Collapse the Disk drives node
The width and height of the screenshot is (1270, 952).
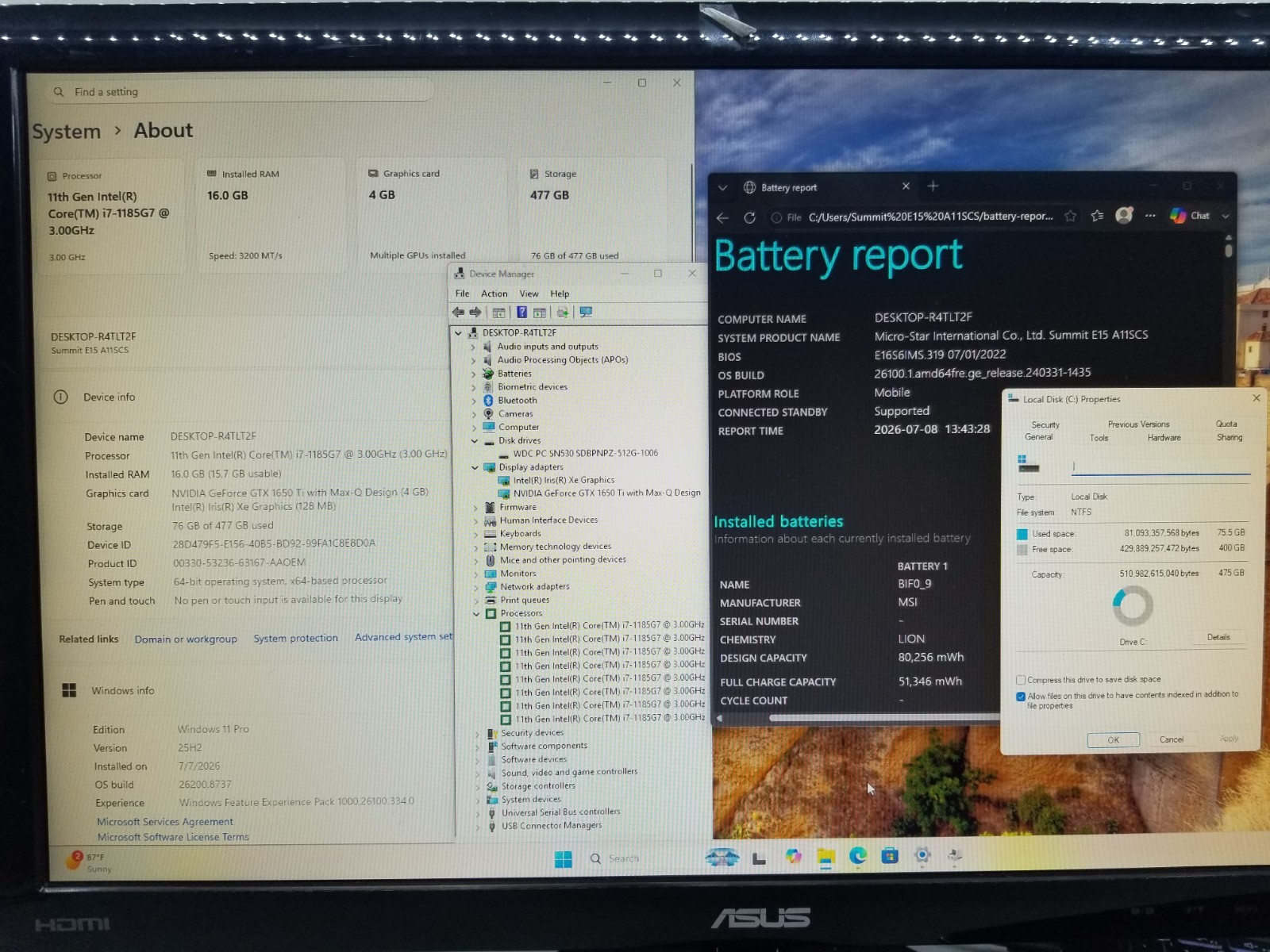(475, 441)
